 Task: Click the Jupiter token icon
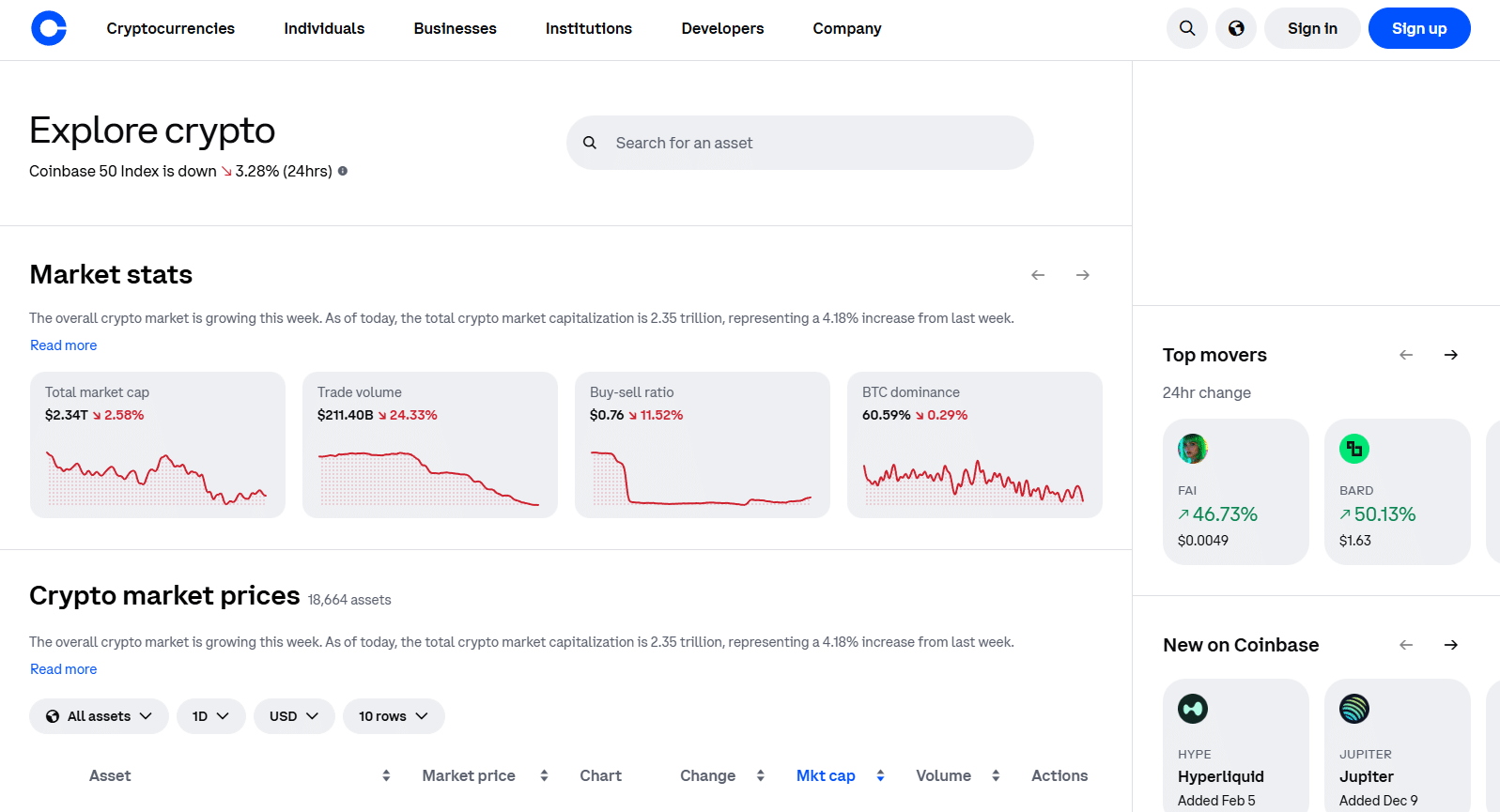(1354, 709)
